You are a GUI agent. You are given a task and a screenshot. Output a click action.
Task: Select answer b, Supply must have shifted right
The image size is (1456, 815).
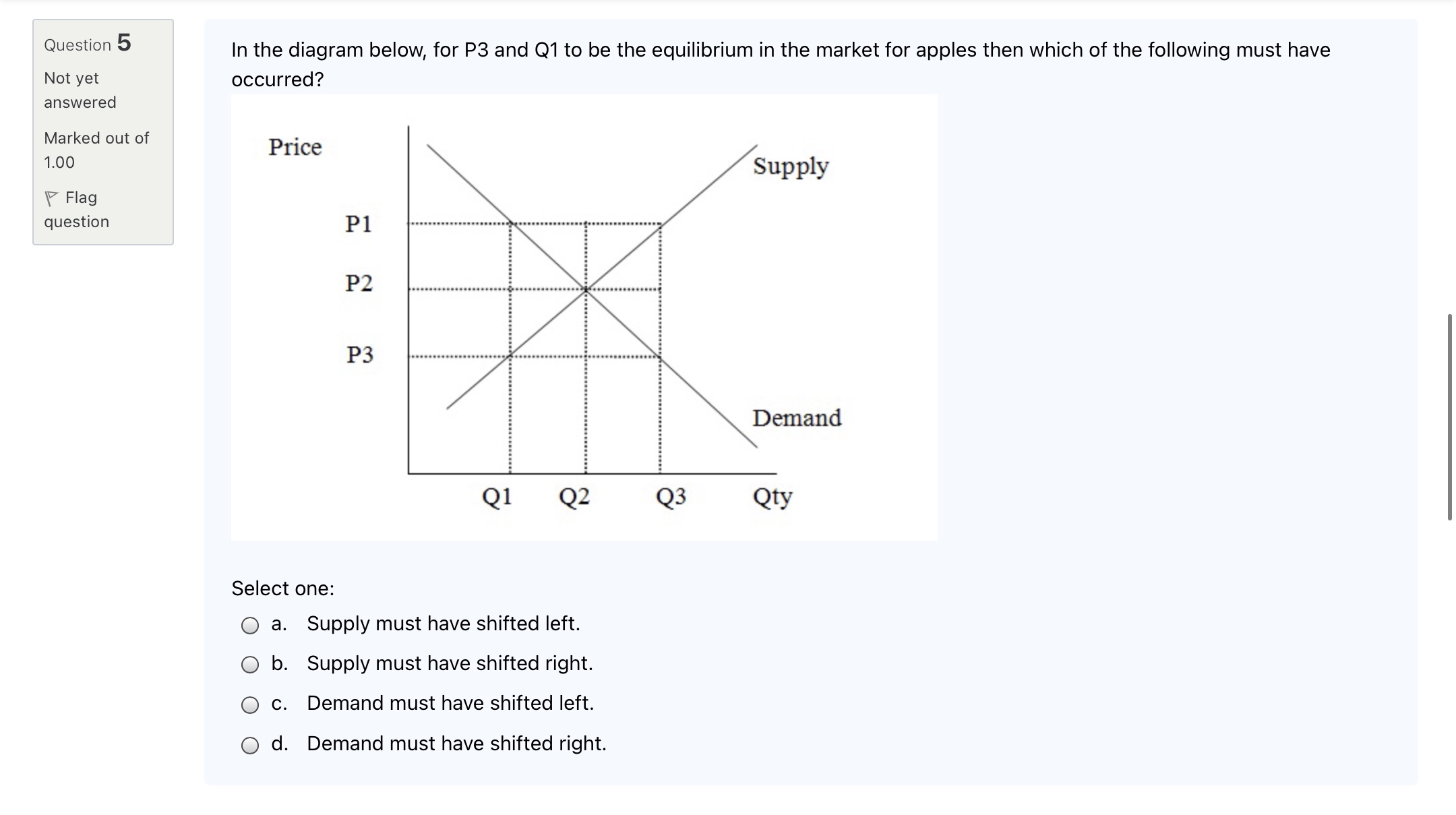click(250, 665)
